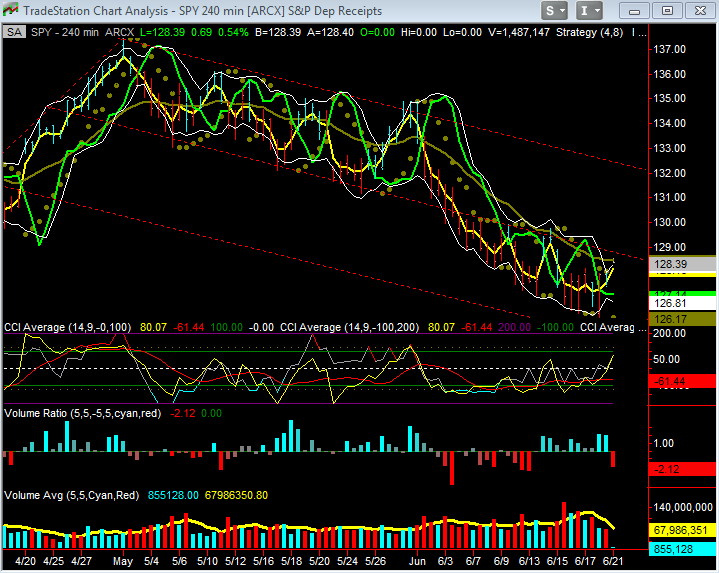Click the -61.44 red CCI axis marker
The image size is (719, 573).
tap(682, 381)
